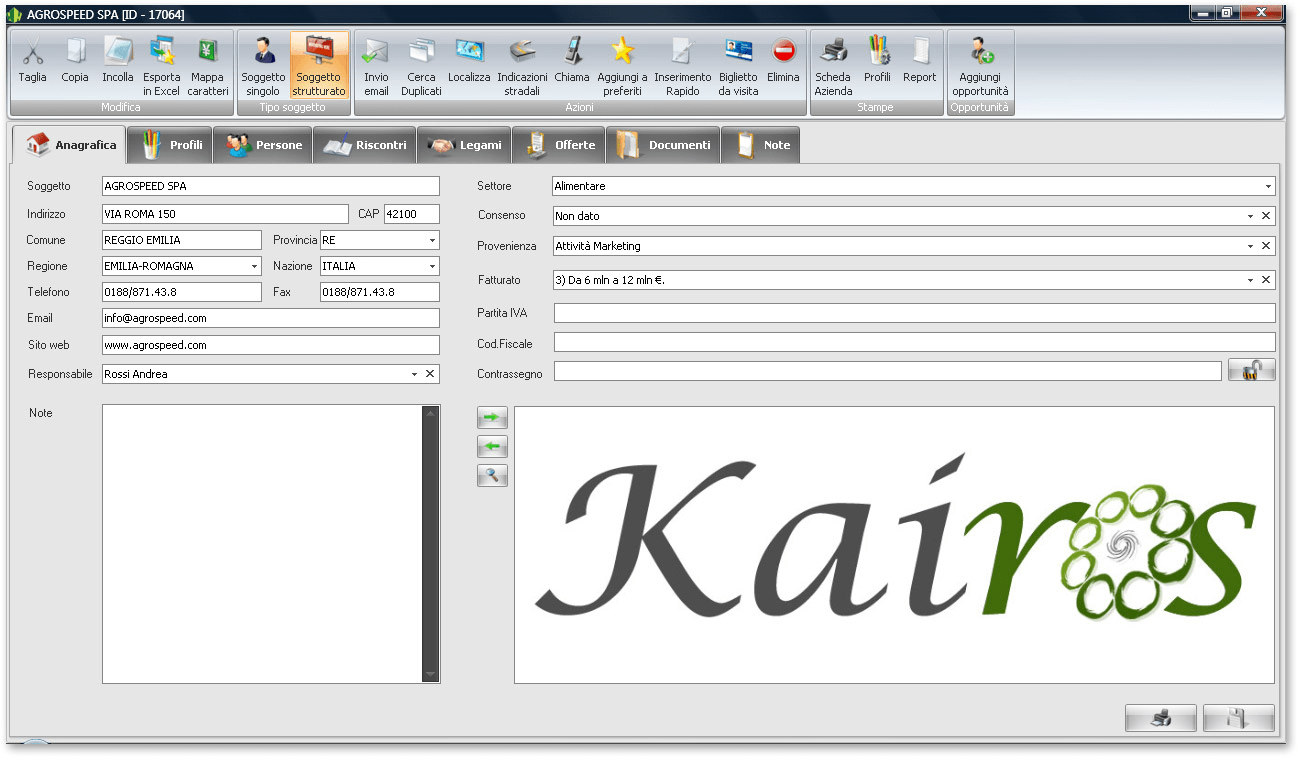Click the Soggetto name field

271,186
